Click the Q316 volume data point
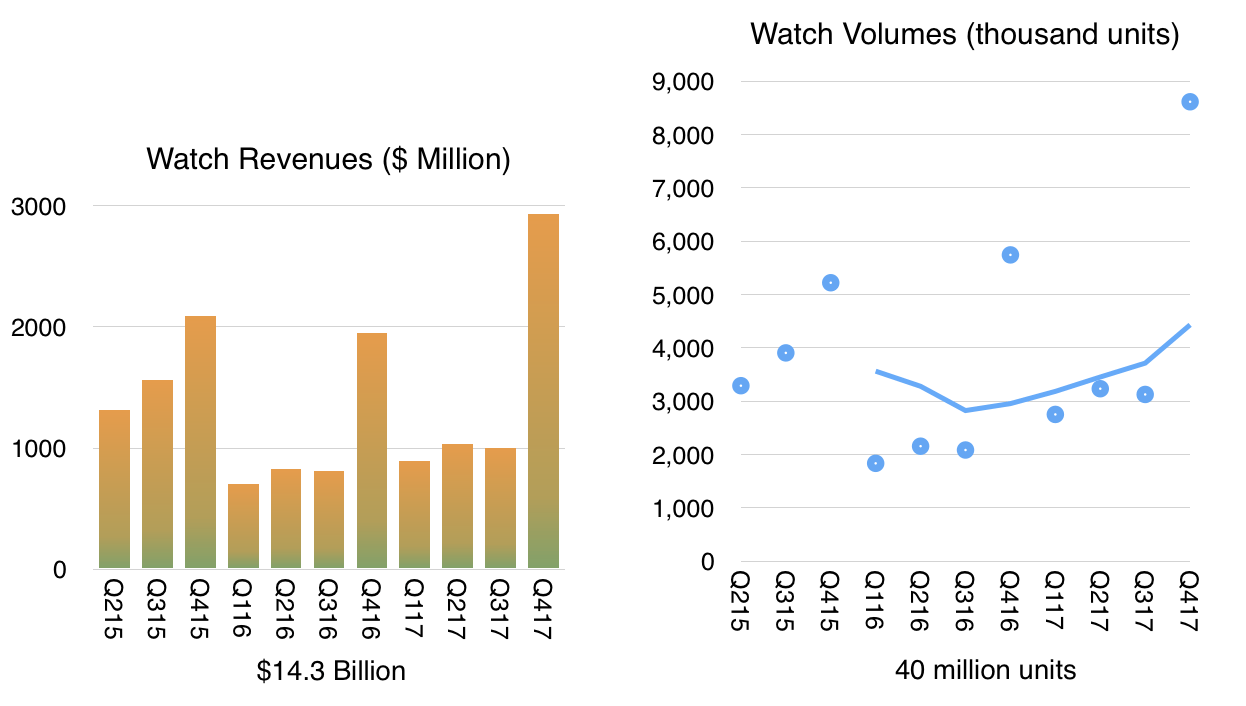Image resolution: width=1246 pixels, height=706 pixels. (965, 450)
